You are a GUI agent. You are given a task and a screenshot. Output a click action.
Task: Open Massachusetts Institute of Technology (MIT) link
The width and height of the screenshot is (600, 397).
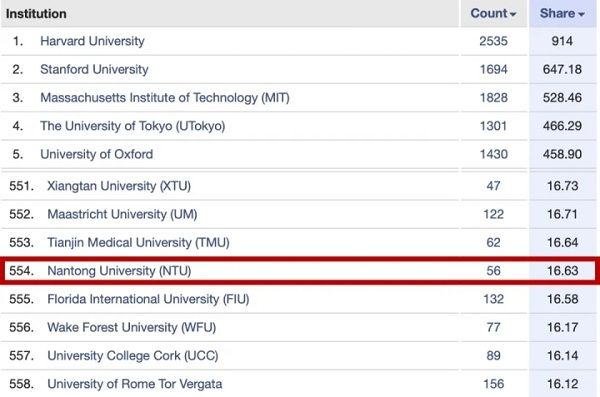pyautogui.click(x=165, y=98)
